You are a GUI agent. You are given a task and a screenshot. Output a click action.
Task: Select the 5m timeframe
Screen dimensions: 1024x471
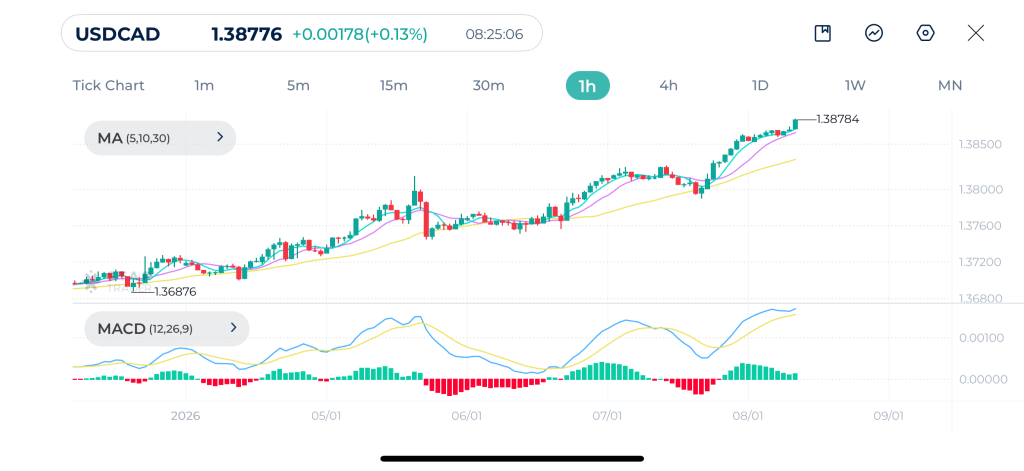pyautogui.click(x=298, y=86)
